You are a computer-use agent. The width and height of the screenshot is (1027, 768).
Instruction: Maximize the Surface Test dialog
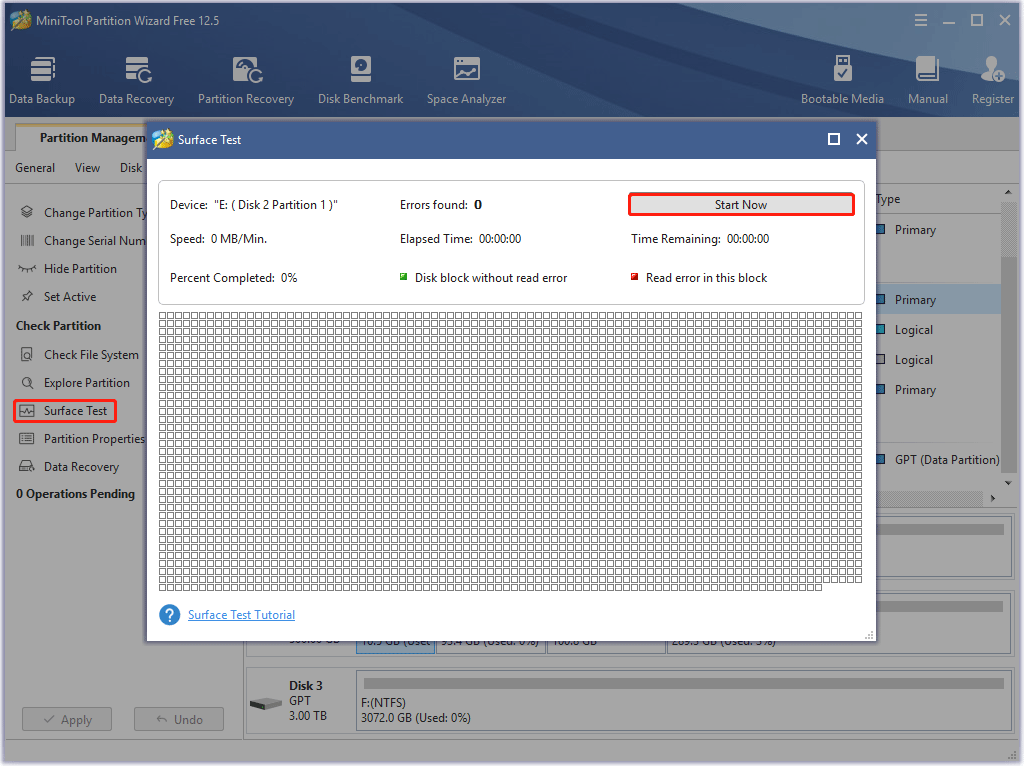pos(835,139)
